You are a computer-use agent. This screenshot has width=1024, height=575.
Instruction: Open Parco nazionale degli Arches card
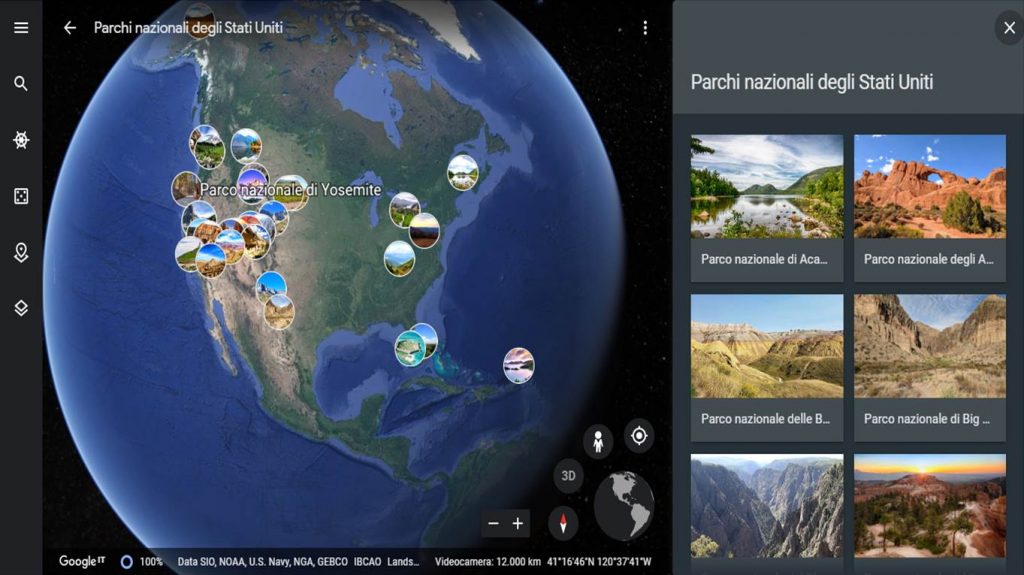click(930, 208)
